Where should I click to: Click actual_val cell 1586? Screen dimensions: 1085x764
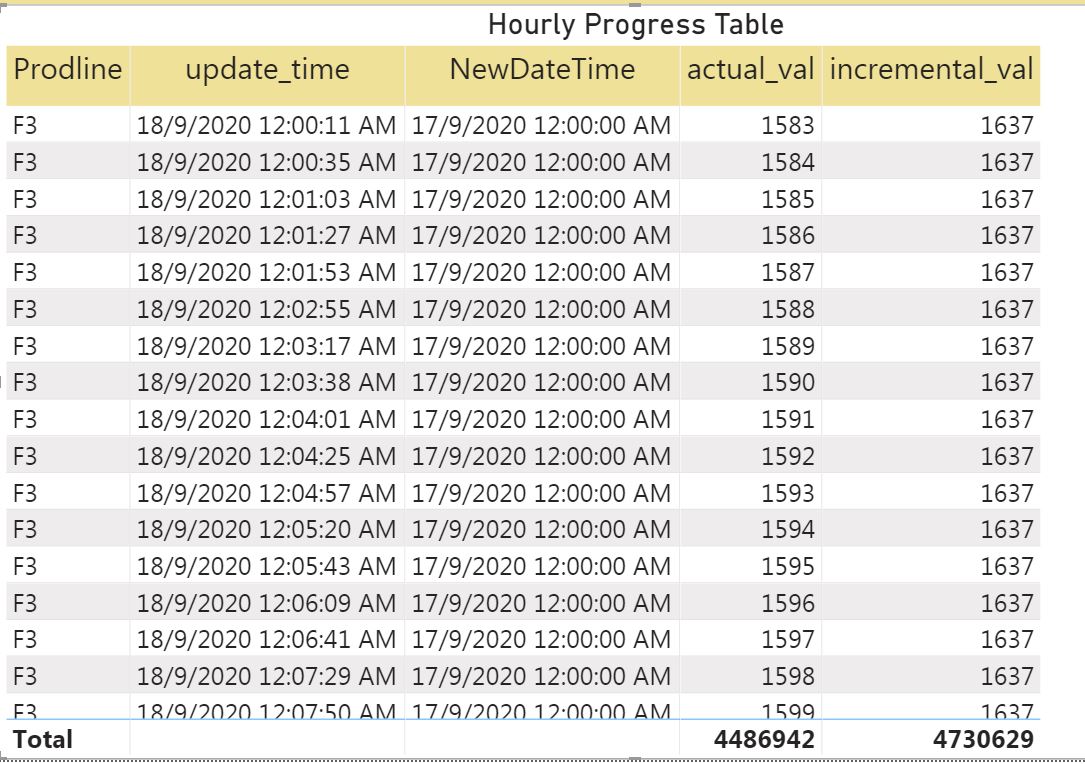(x=787, y=235)
